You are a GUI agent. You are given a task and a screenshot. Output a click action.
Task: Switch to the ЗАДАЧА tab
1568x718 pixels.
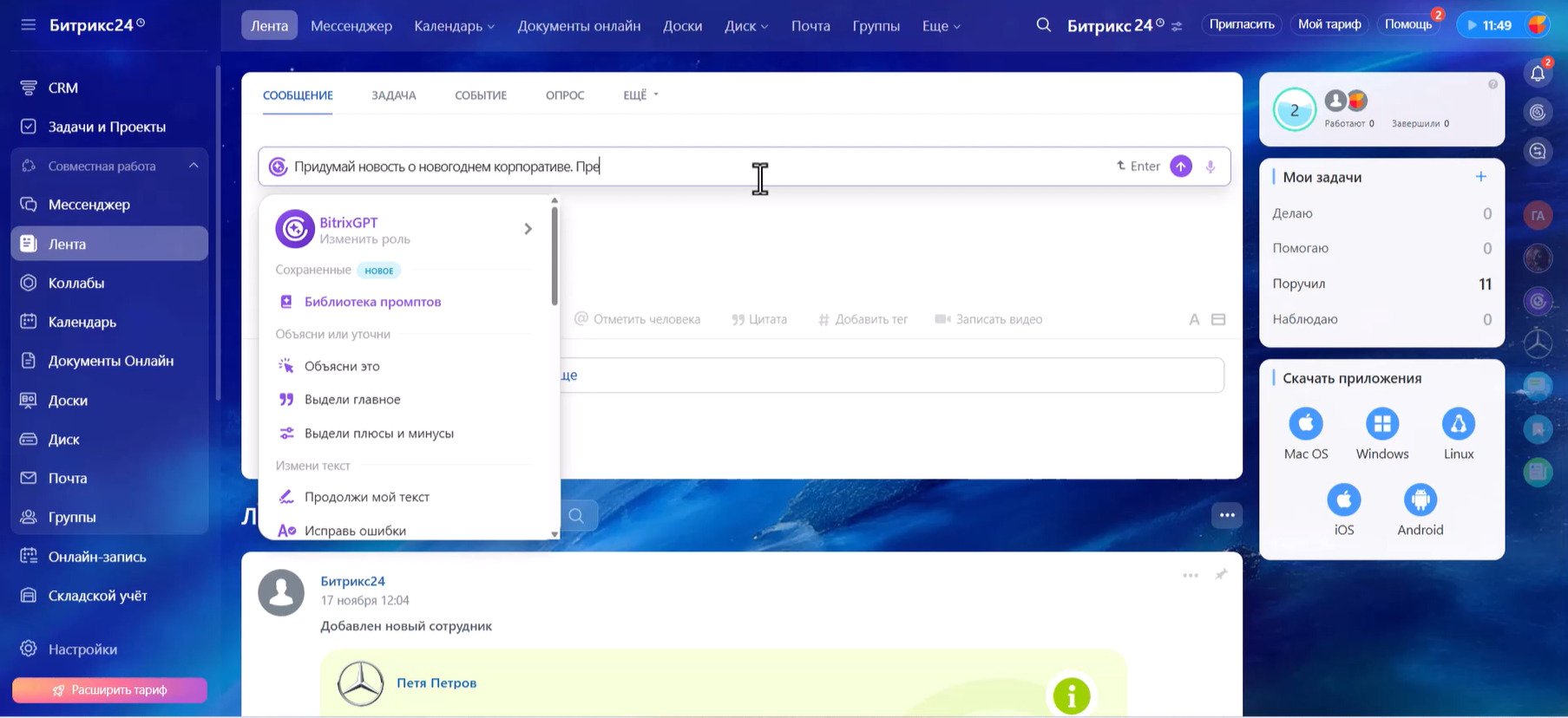pos(394,95)
